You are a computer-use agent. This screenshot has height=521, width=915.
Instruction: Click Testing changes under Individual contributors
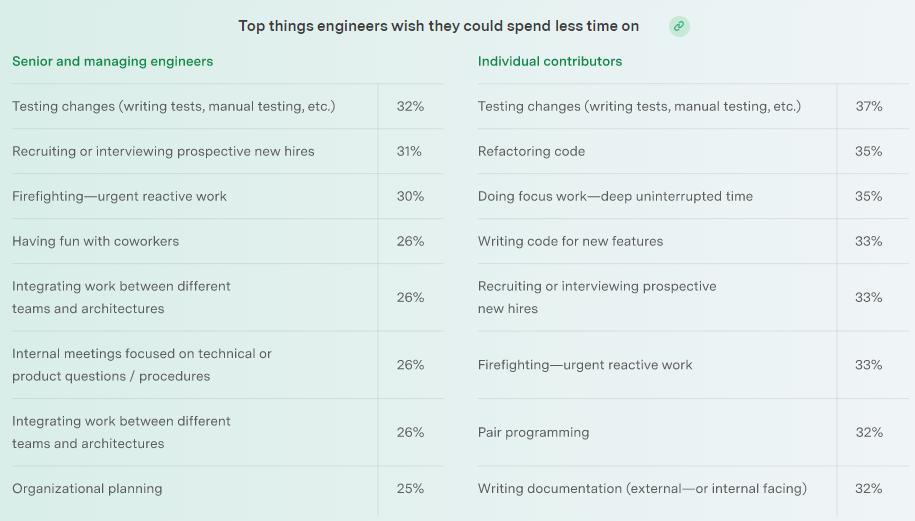tap(639, 106)
